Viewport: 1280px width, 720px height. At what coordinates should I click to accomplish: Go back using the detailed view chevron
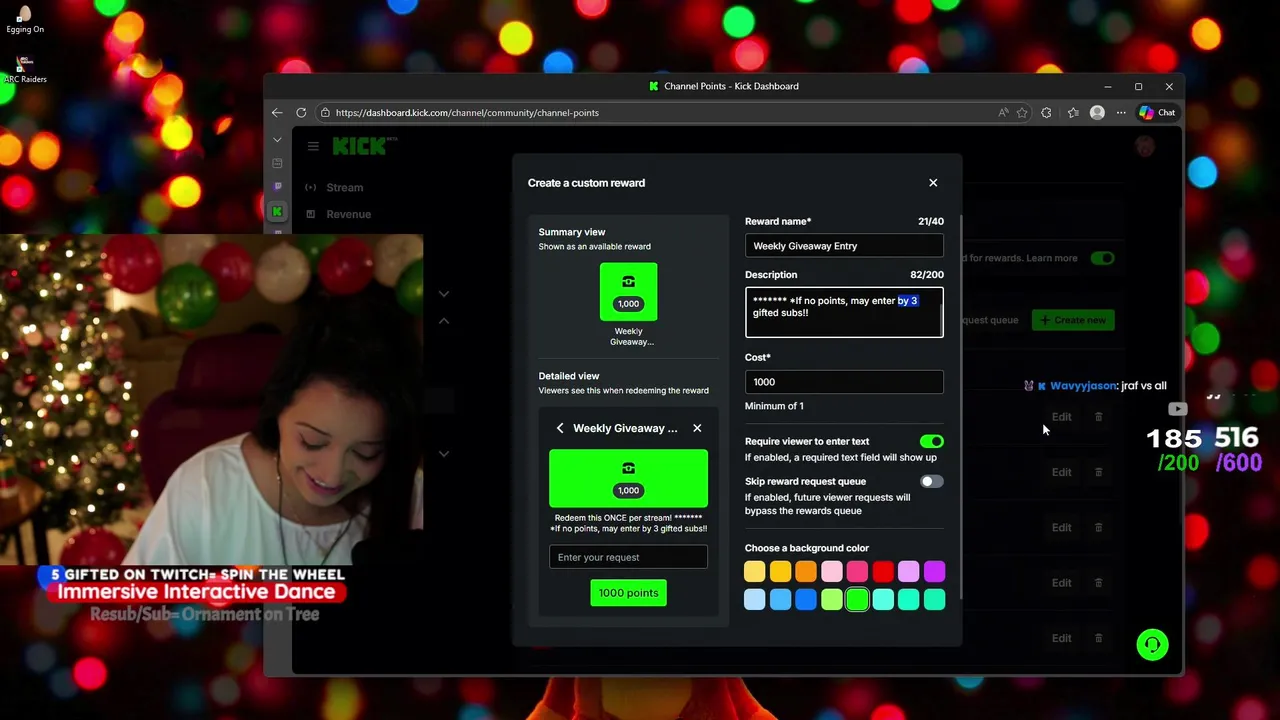point(560,428)
